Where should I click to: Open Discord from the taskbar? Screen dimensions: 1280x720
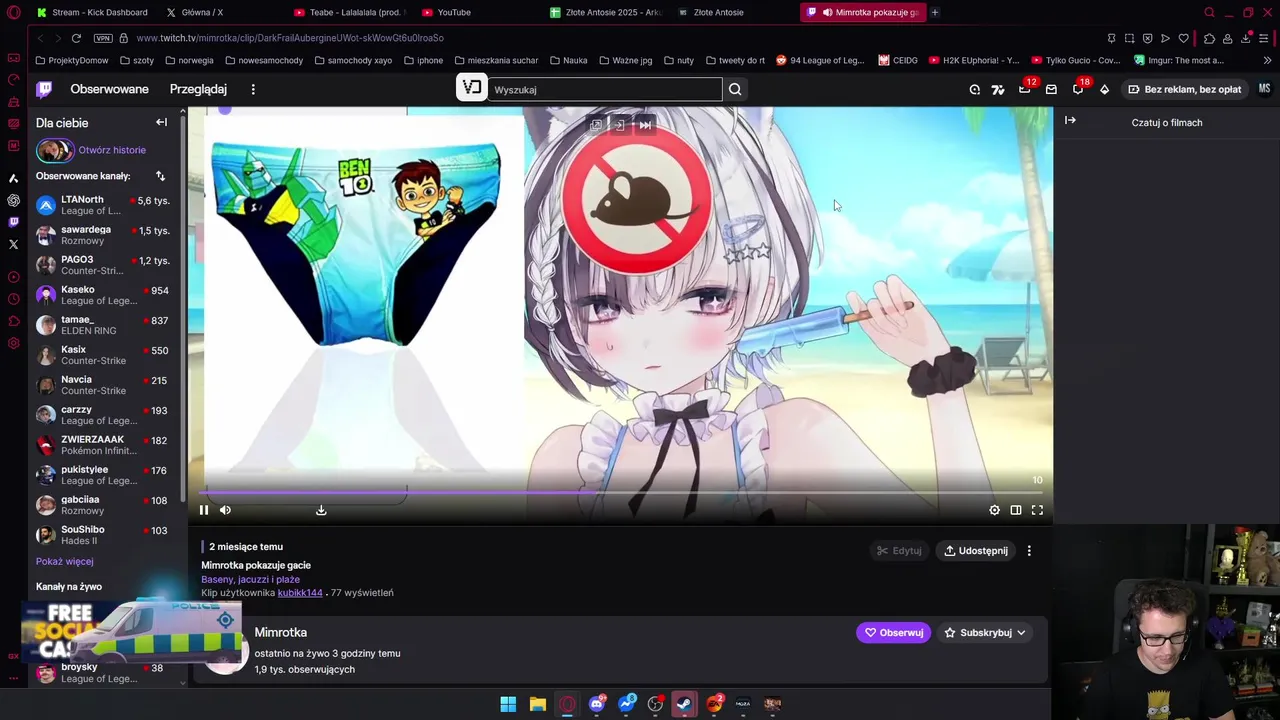click(x=597, y=704)
